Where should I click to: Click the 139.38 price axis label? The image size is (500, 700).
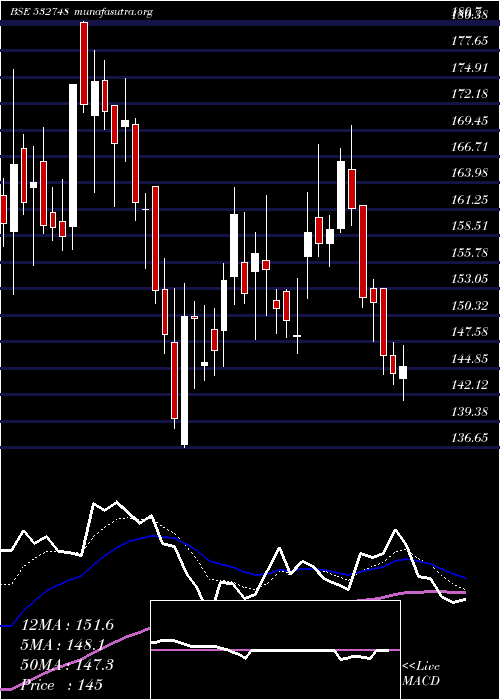(x=469, y=411)
